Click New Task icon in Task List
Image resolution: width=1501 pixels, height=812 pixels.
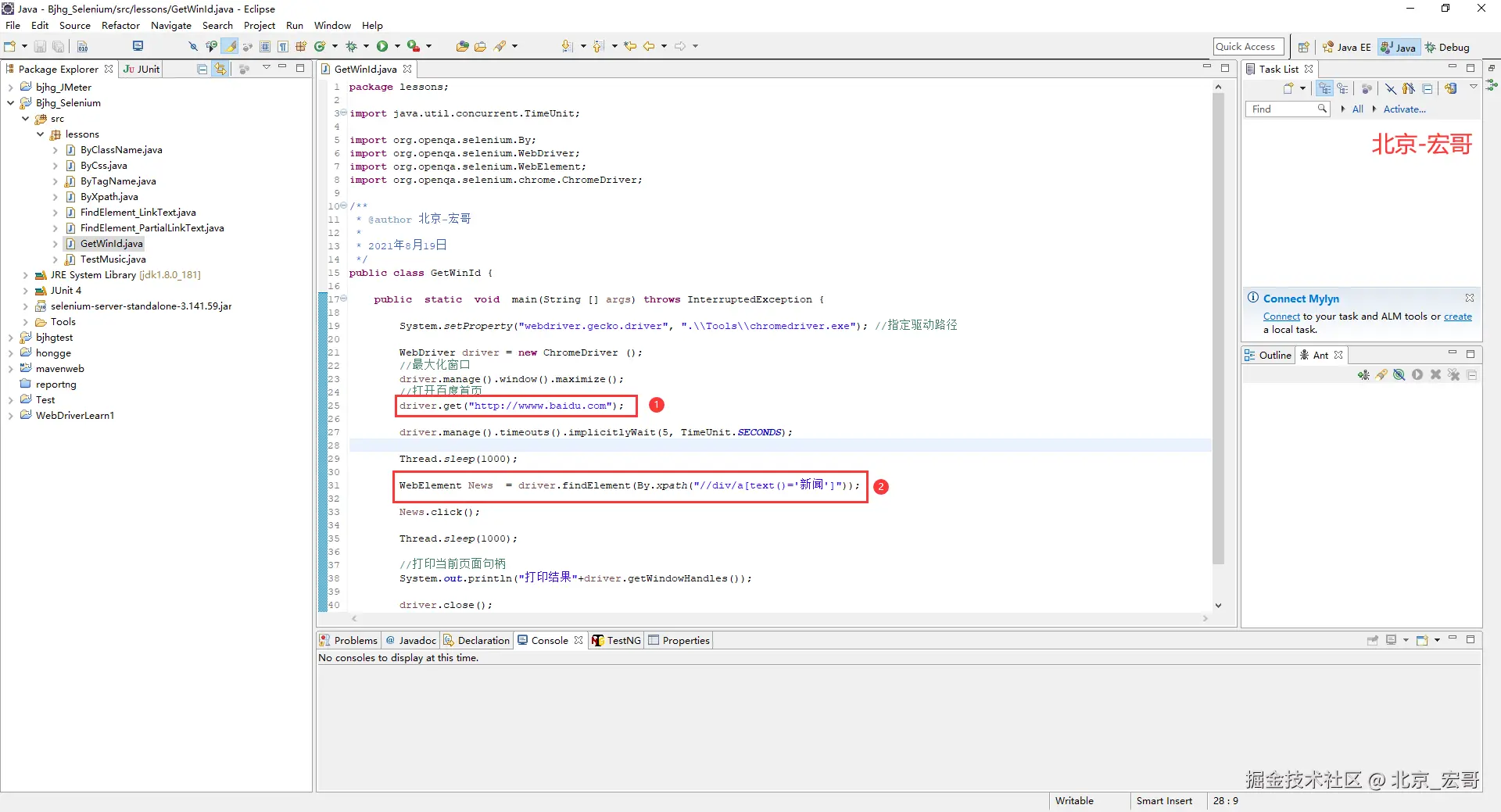coord(1288,88)
